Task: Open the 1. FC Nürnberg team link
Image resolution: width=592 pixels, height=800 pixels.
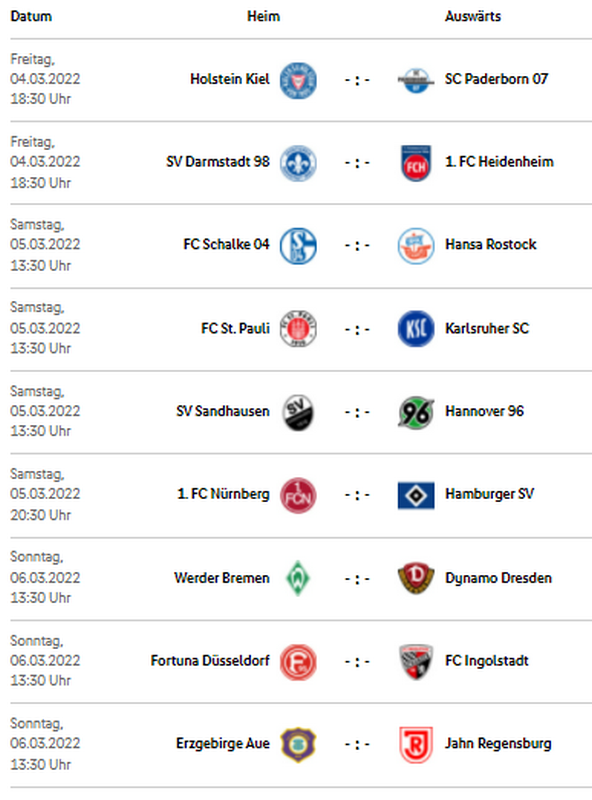Action: 223,494
